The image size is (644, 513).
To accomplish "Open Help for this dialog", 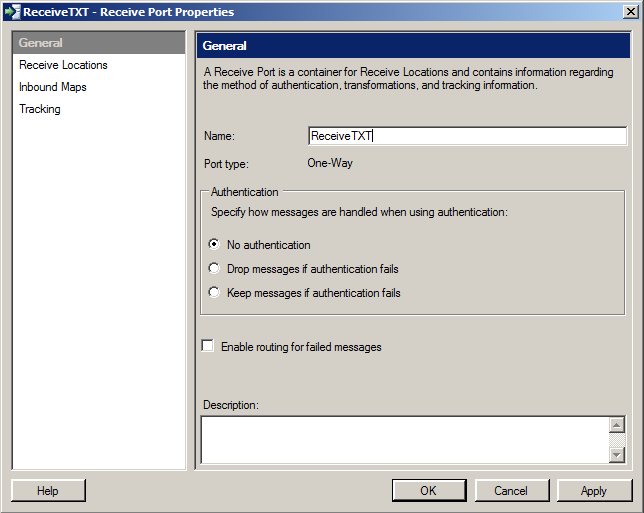I will point(48,490).
